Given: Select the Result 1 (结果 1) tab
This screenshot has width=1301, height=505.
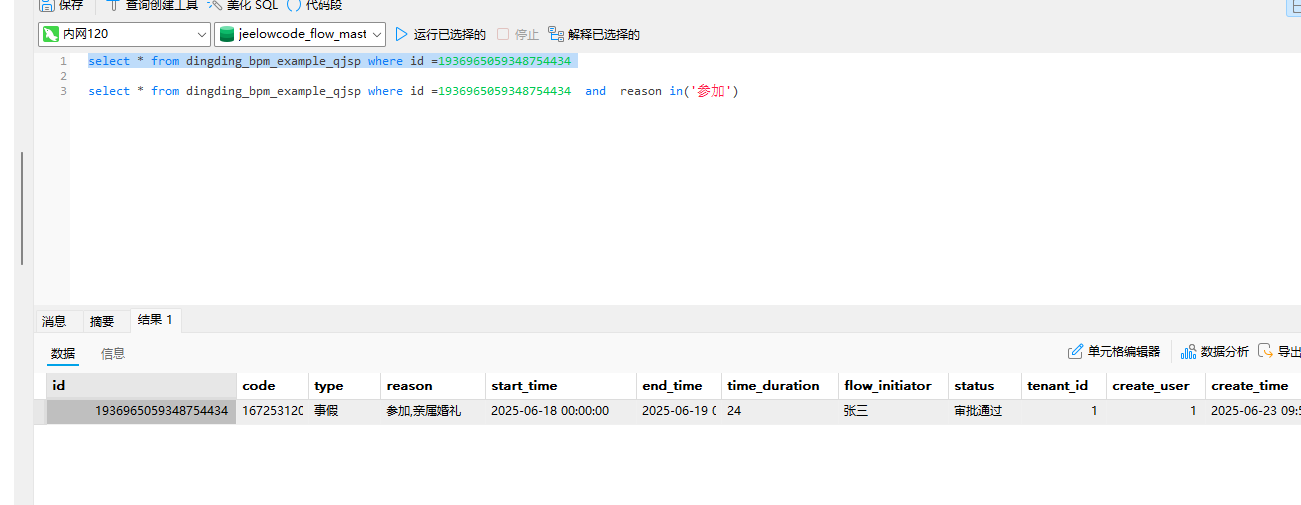Looking at the screenshot, I should (x=155, y=320).
